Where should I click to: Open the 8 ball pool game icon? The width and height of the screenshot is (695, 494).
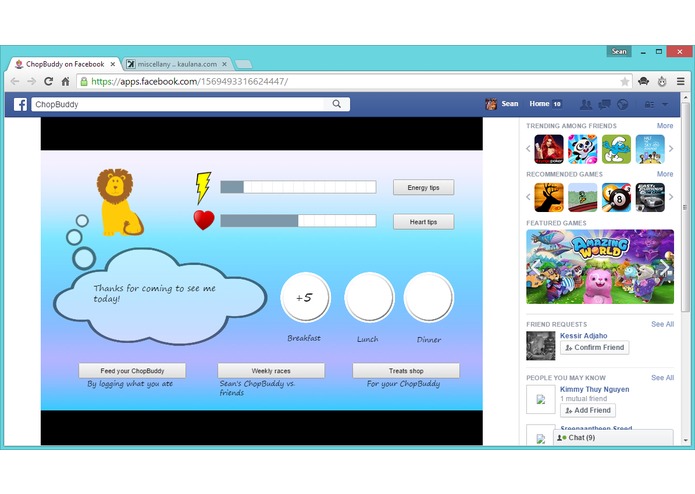[x=616, y=198]
